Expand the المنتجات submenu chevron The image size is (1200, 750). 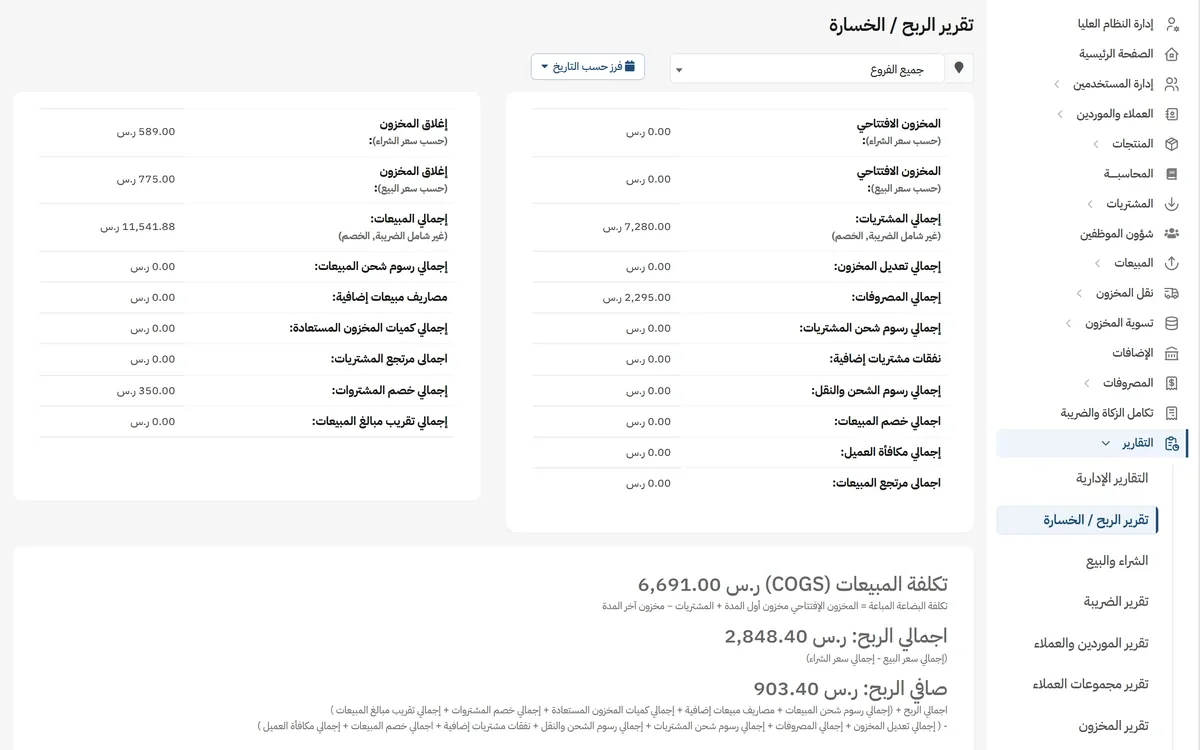tap(1096, 145)
